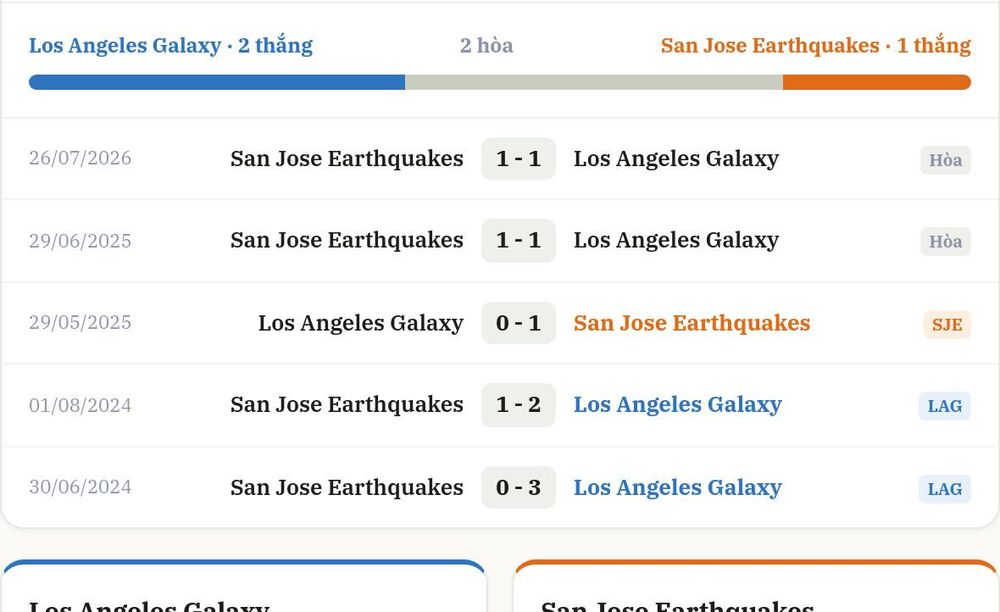
Task: Open the 0 - 1 score box
Action: click(x=518, y=323)
